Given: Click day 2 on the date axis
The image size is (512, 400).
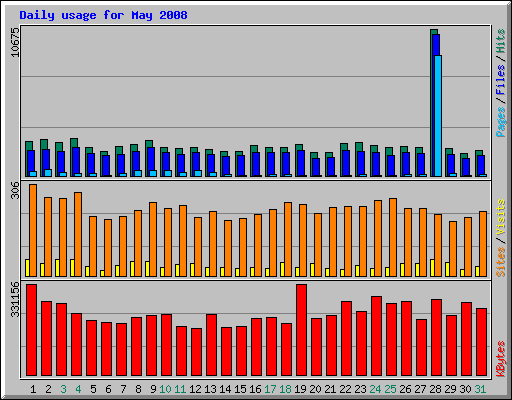Looking at the screenshot, I should coord(48,389).
